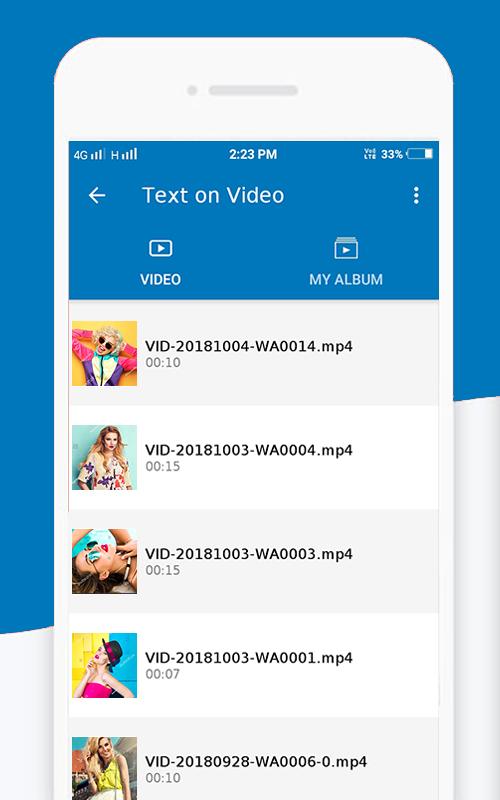Click the MY ALBUM stacked-video icon

(x=346, y=248)
